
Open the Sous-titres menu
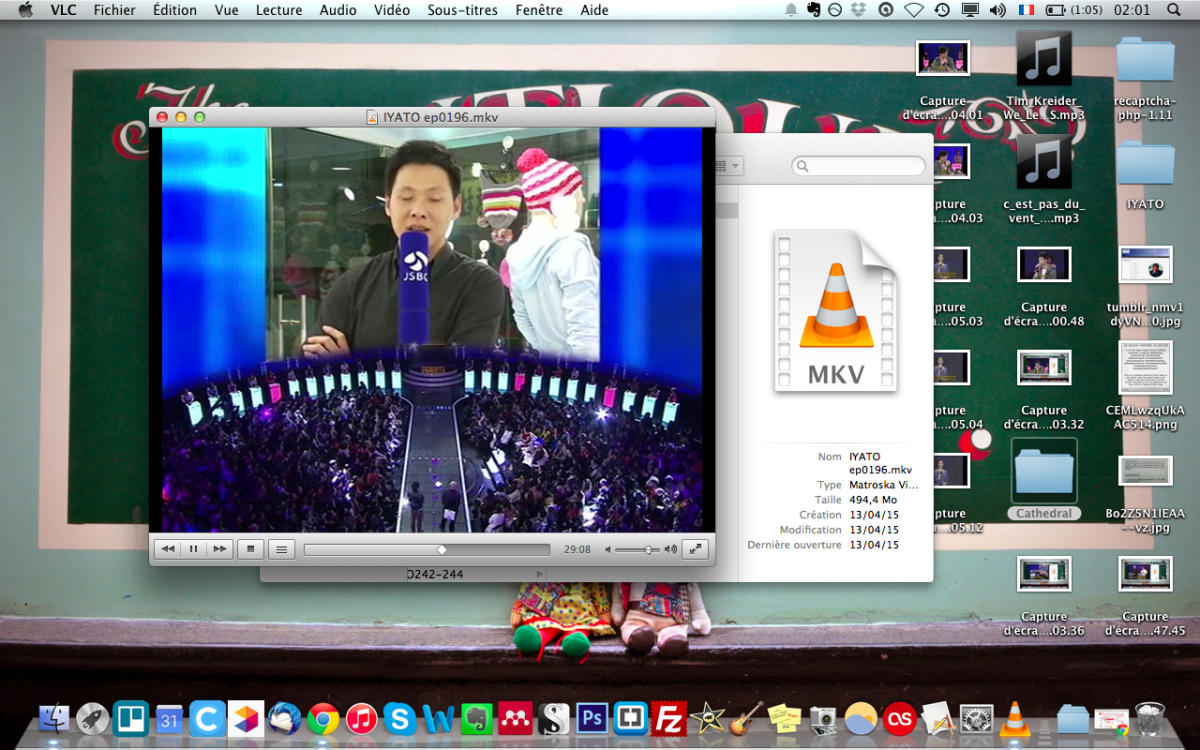tap(462, 10)
